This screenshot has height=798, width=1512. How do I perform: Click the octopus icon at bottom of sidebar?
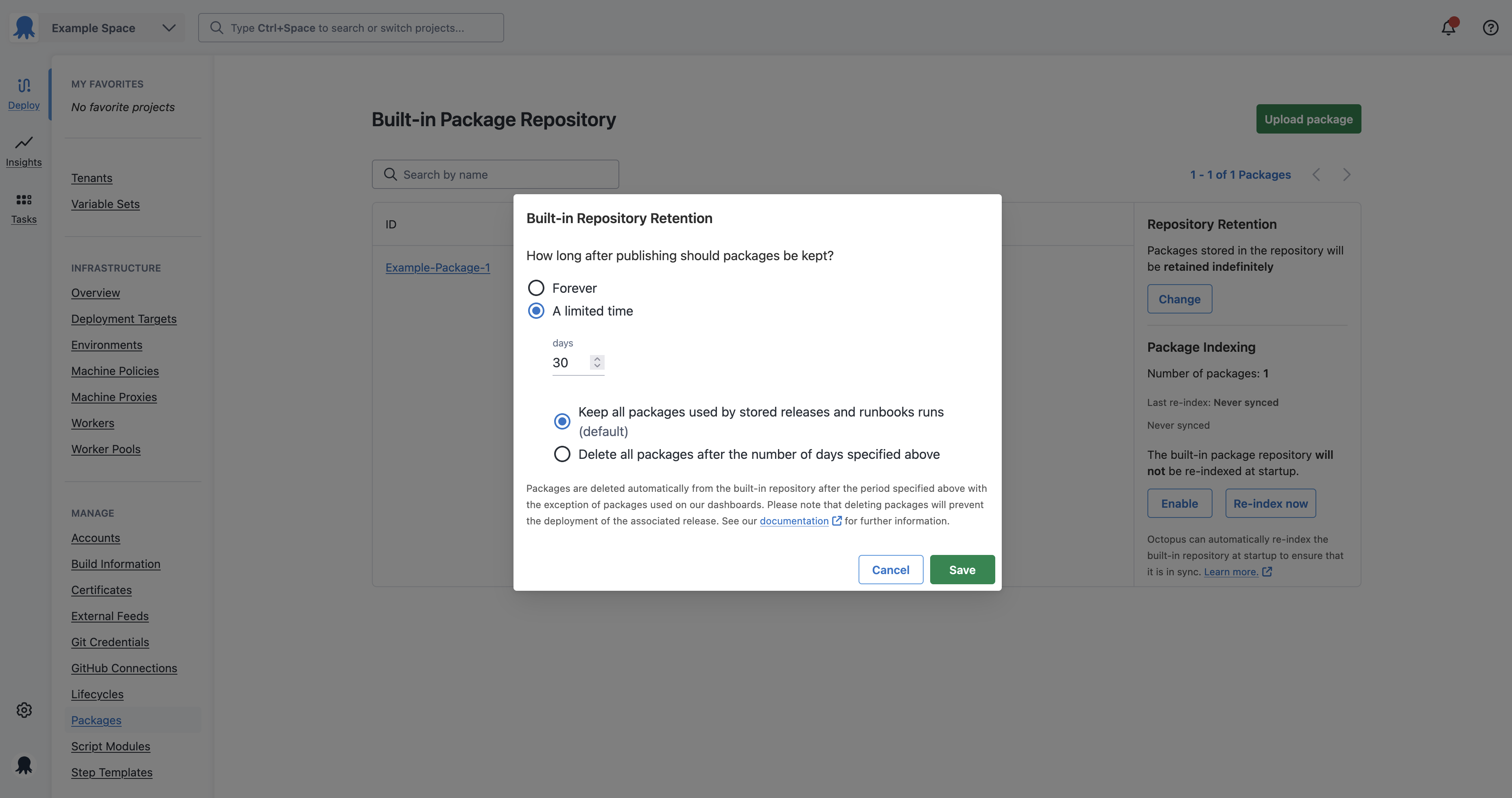24,765
